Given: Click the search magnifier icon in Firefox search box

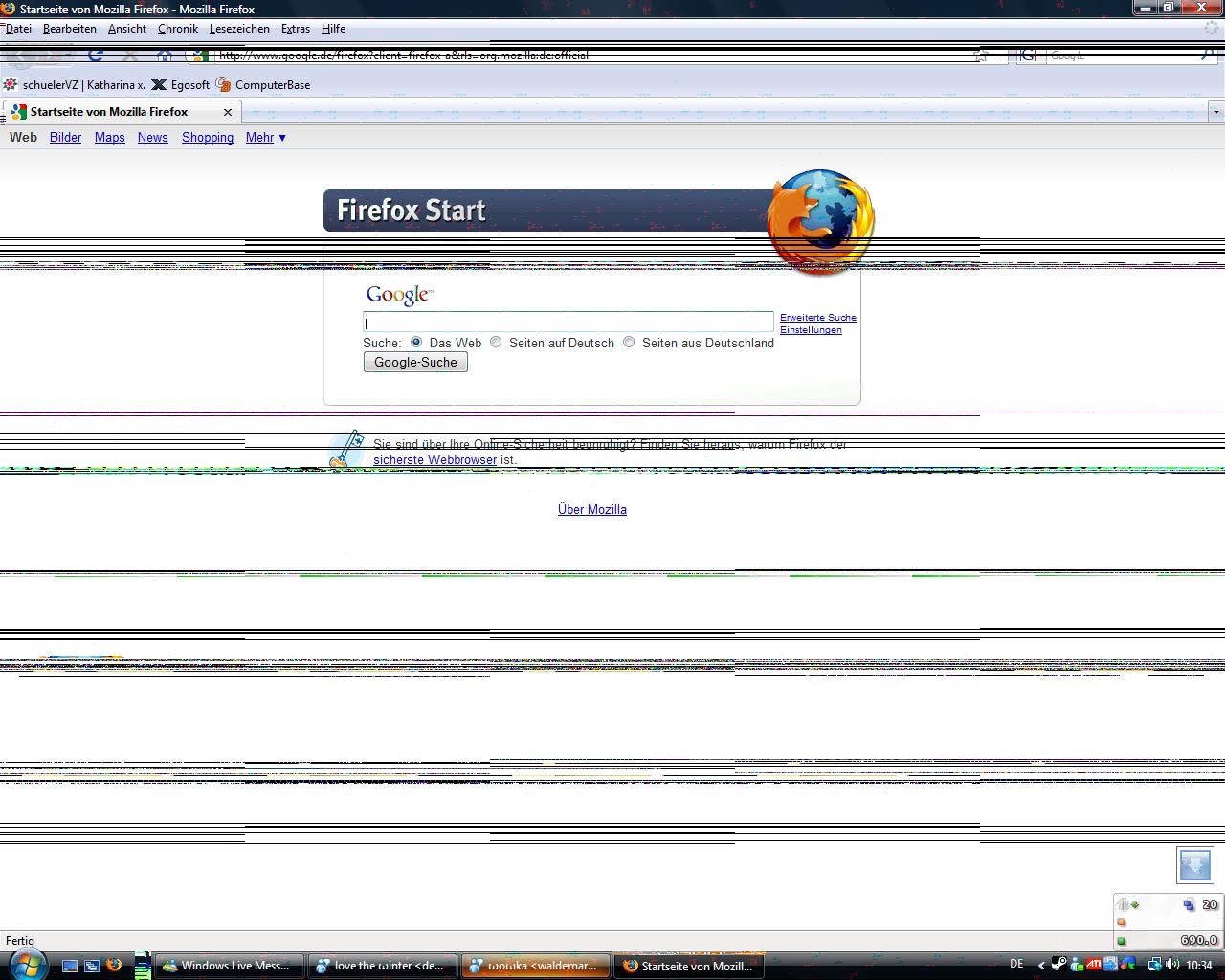Looking at the screenshot, I should pyautogui.click(x=1207, y=56).
